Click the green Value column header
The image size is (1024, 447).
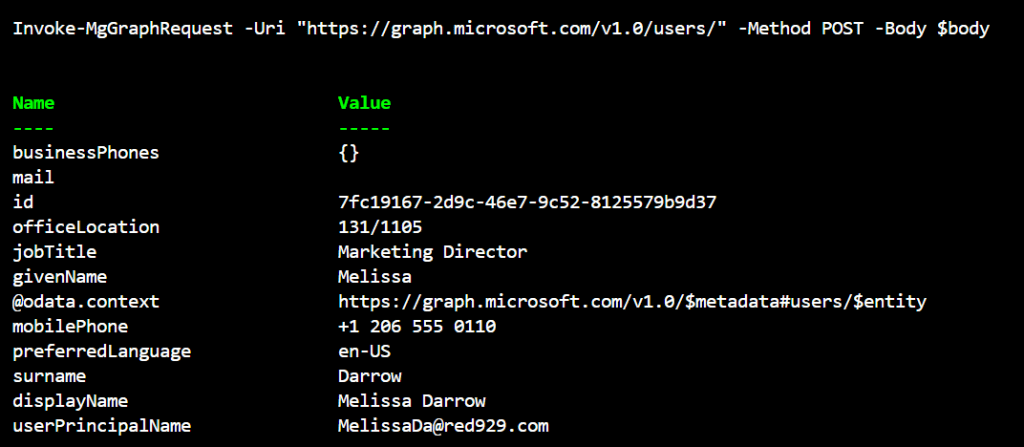tap(364, 103)
